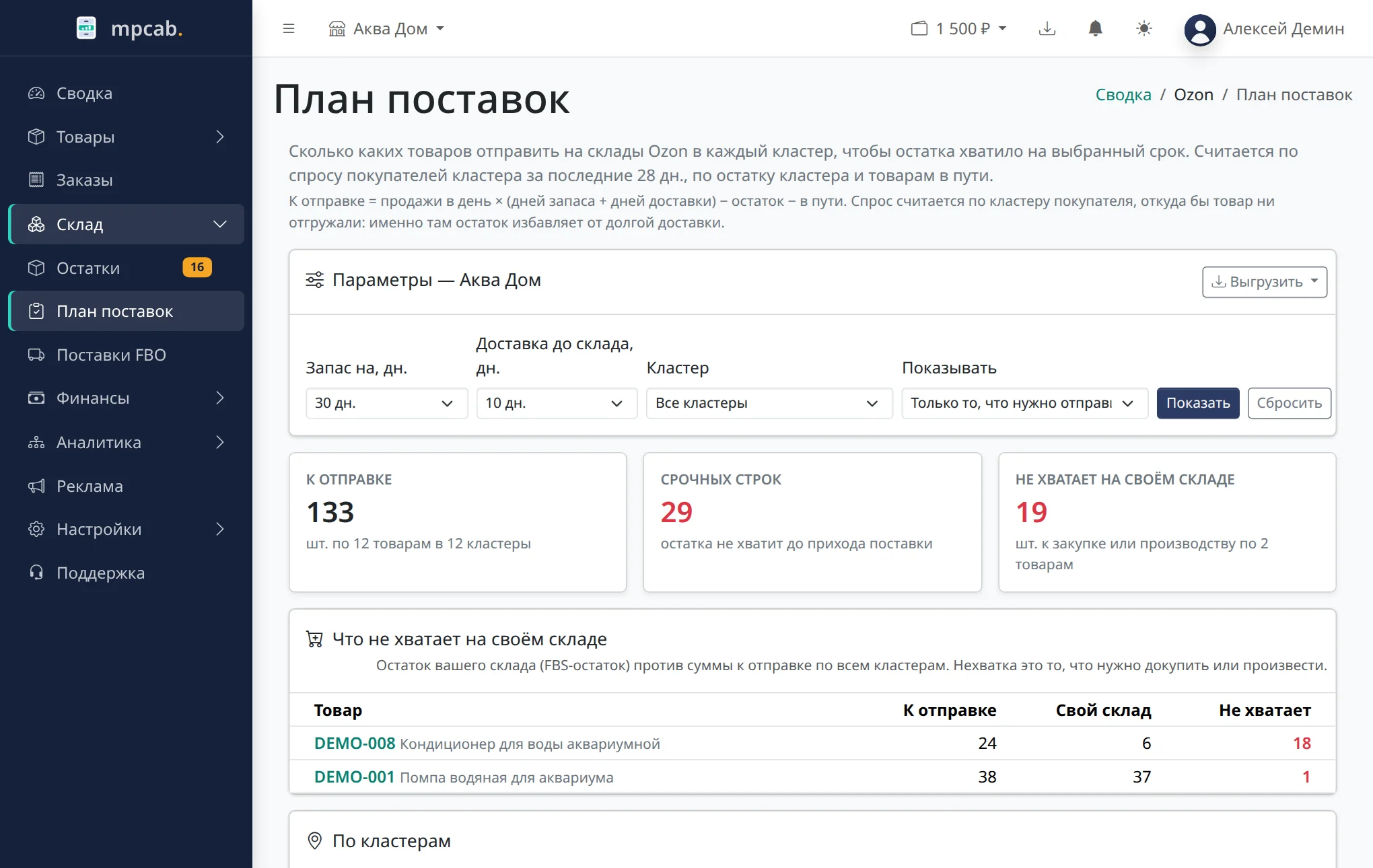
Task: Click the wallet icon next to 1 500 ₽
Action: pos(919,28)
